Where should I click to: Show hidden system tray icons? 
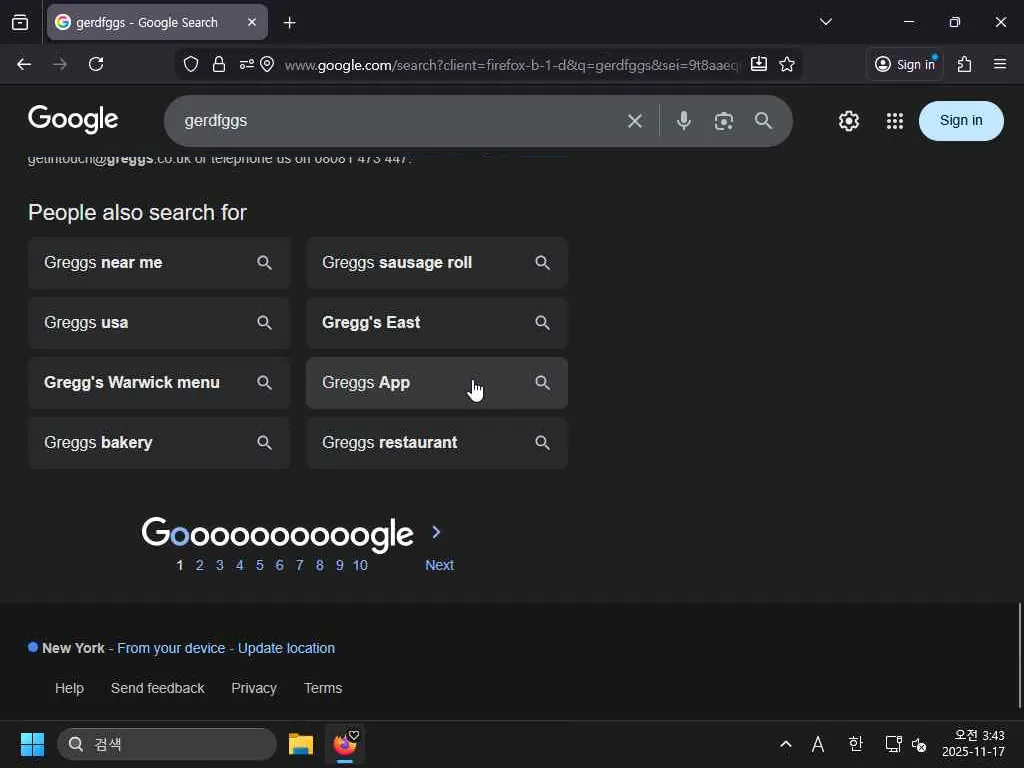(x=786, y=744)
